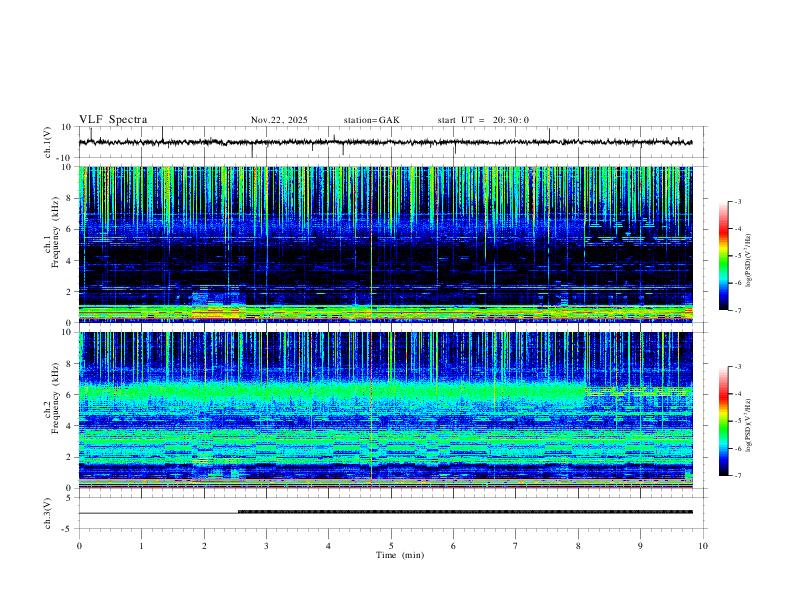Click the "VLF Spectra" plot title
This screenshot has height=612, width=792.
pos(113,120)
